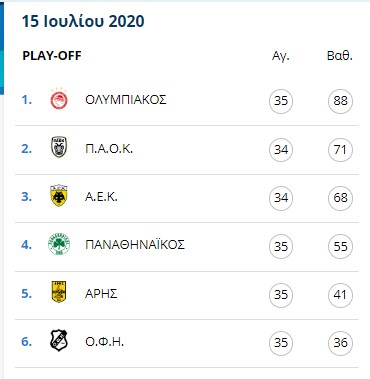
Task: Click the O.F.H. black-and-white crest
Action: pos(59,340)
